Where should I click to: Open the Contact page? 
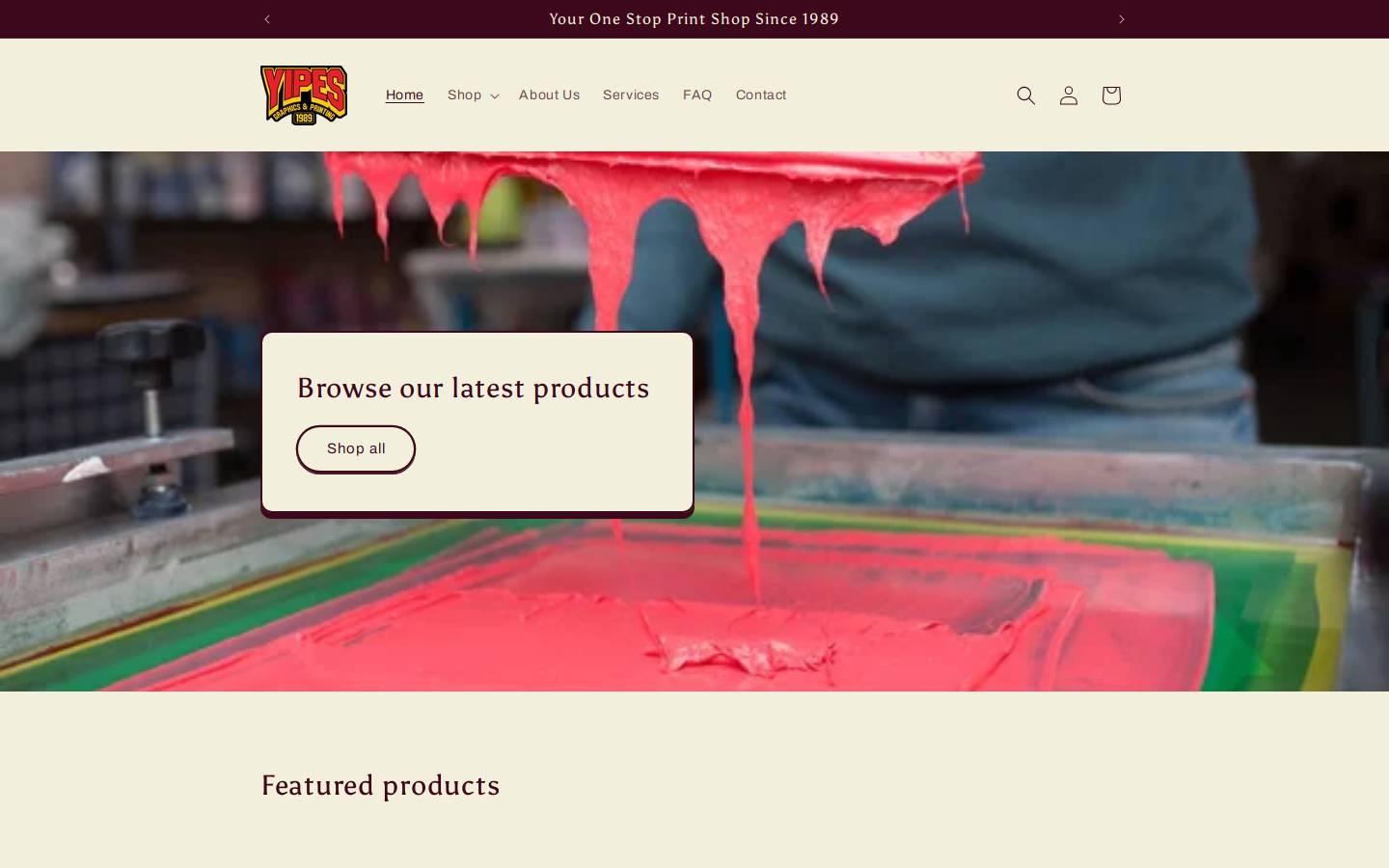click(761, 95)
